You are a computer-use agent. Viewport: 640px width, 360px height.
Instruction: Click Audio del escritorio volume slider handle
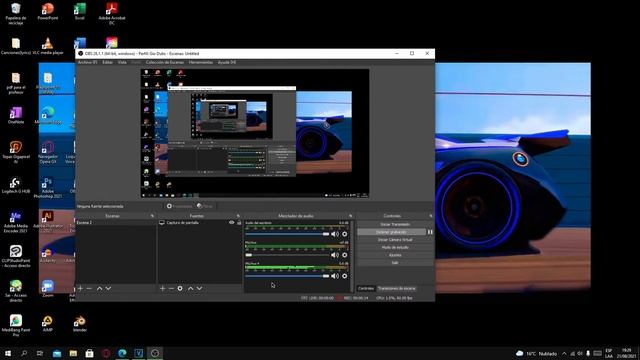pos(326,234)
